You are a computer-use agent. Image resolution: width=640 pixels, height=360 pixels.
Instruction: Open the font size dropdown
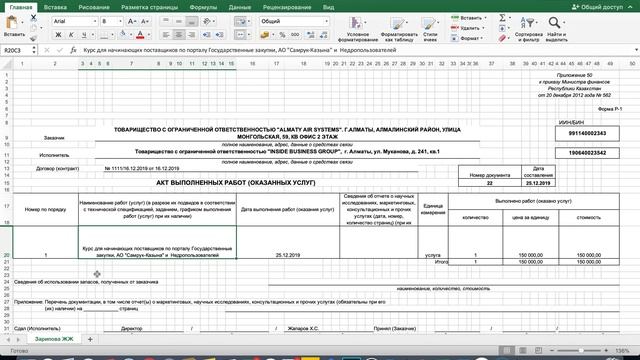(120, 21)
